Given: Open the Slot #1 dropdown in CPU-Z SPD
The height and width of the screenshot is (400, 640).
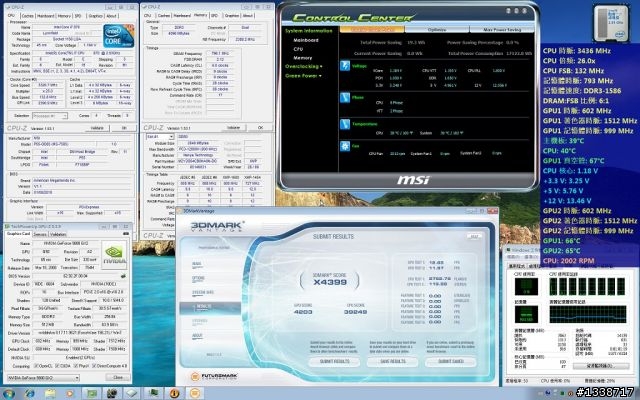Looking at the screenshot, I should point(160,137).
